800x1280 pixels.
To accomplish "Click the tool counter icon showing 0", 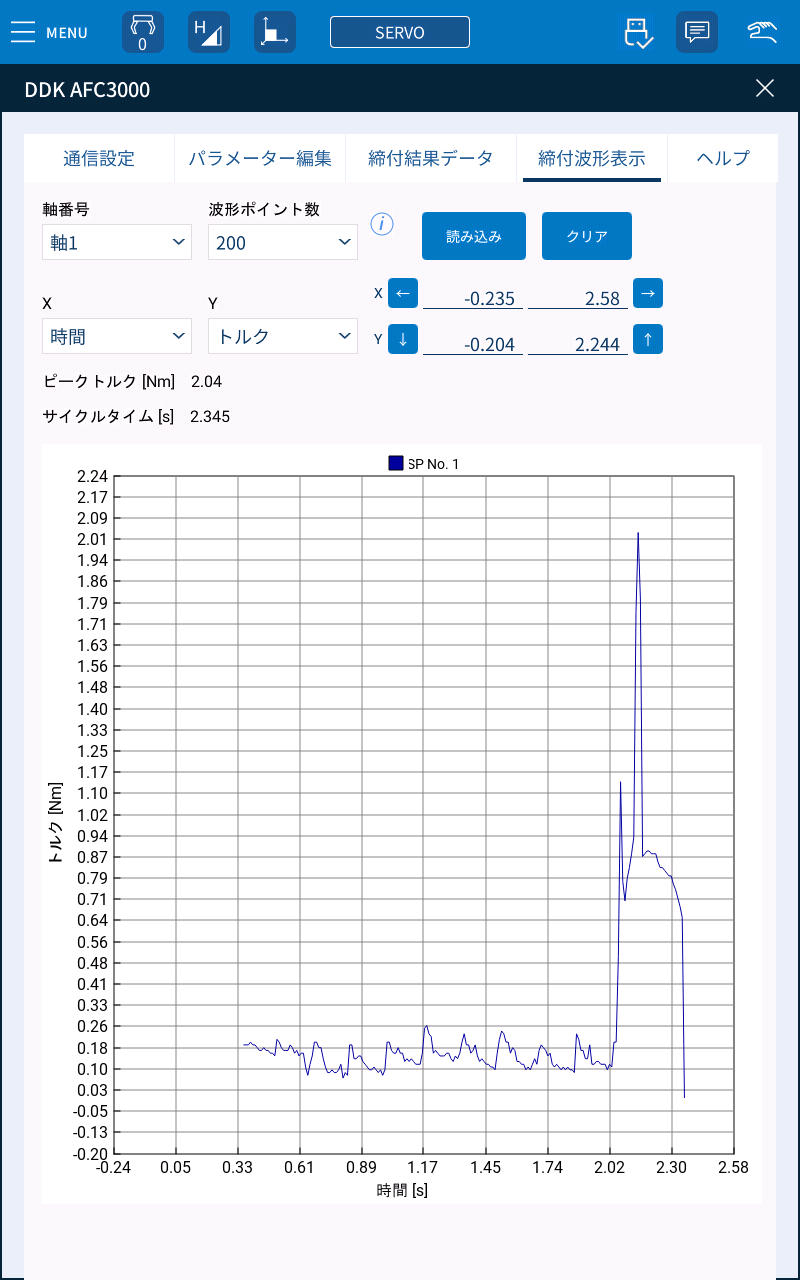I will (142, 31).
